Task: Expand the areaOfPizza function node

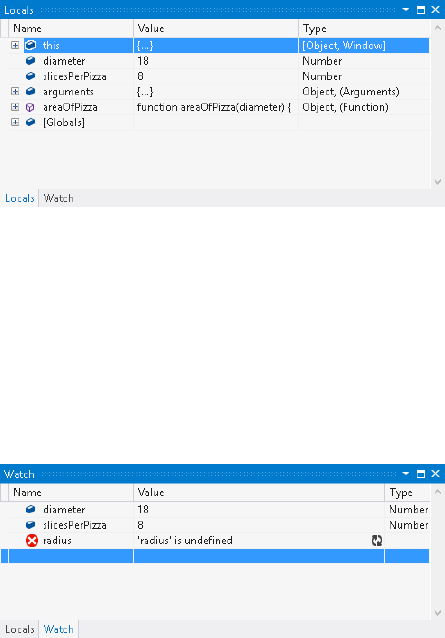Action: (x=15, y=107)
